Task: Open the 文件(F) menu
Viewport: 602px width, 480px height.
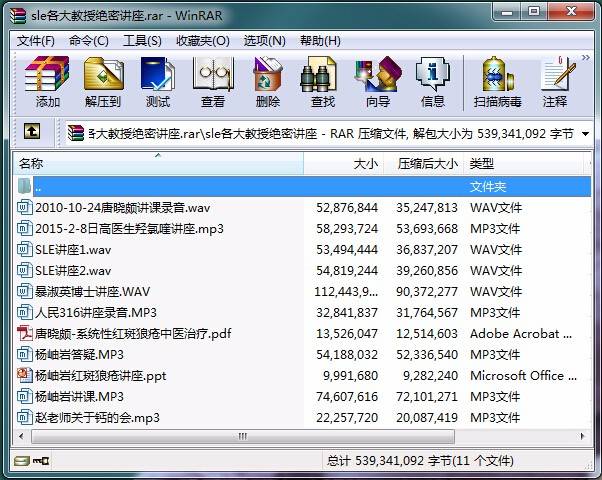Action: click(x=36, y=41)
